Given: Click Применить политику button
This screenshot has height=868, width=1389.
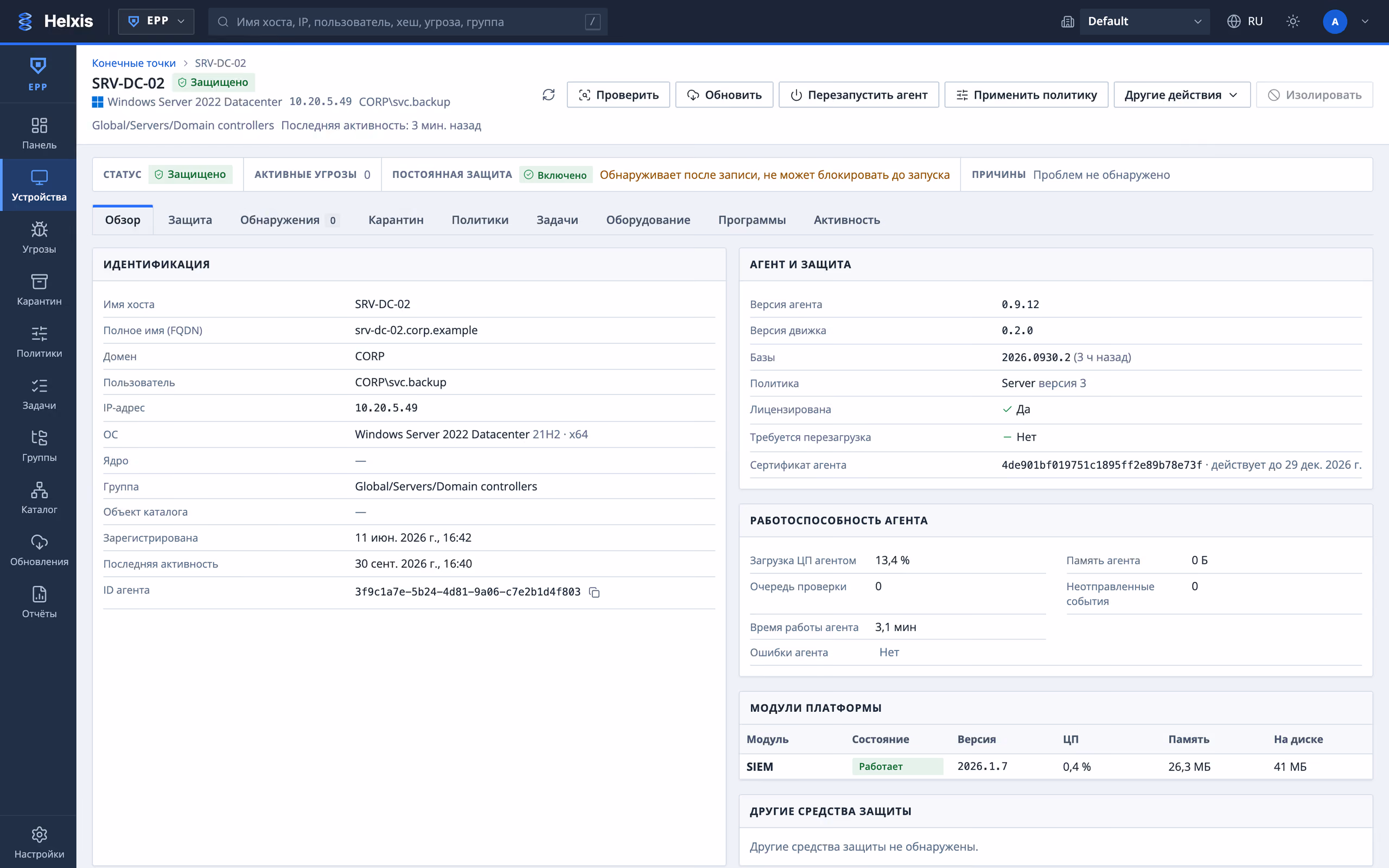Looking at the screenshot, I should [x=1026, y=95].
